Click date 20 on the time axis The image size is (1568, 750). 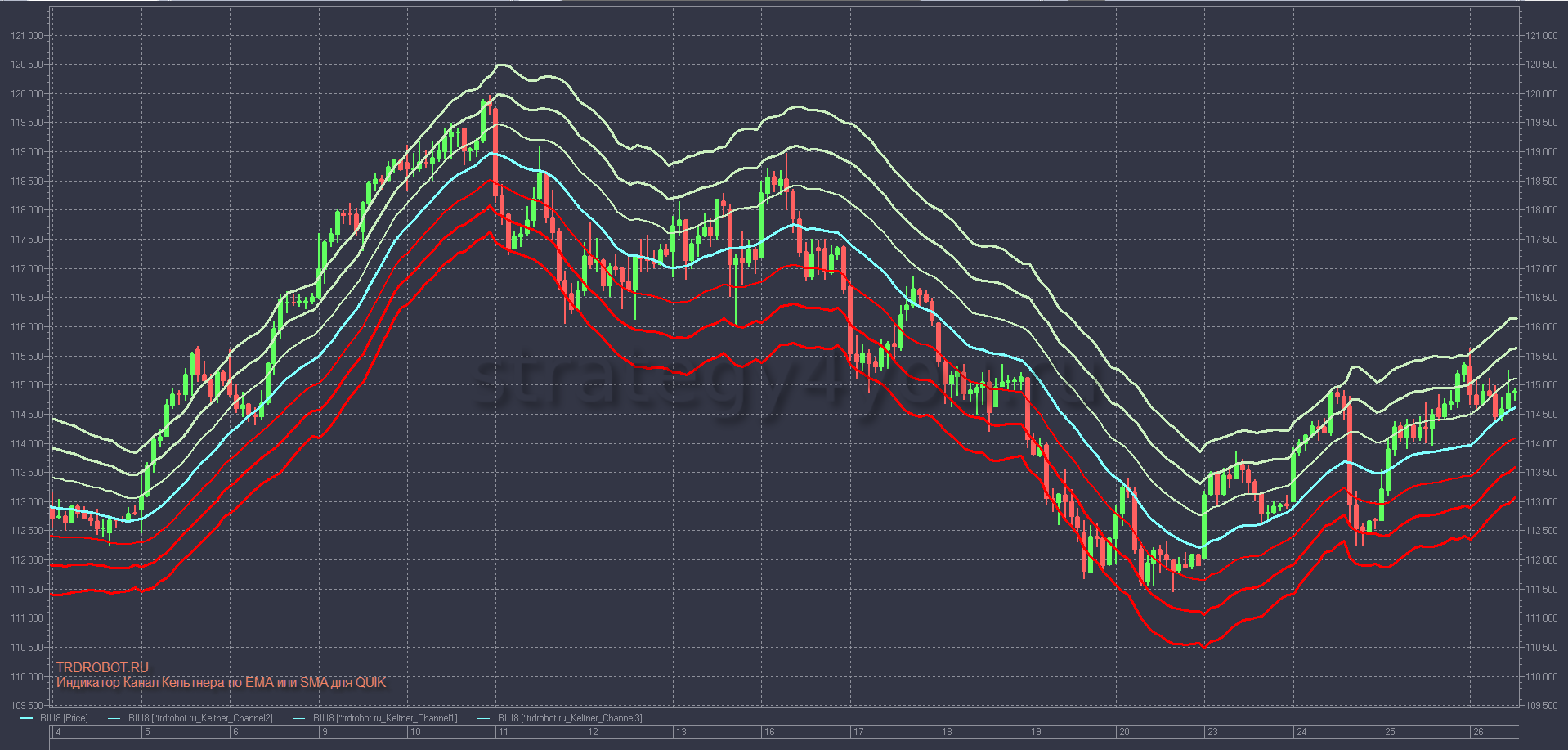(1124, 731)
